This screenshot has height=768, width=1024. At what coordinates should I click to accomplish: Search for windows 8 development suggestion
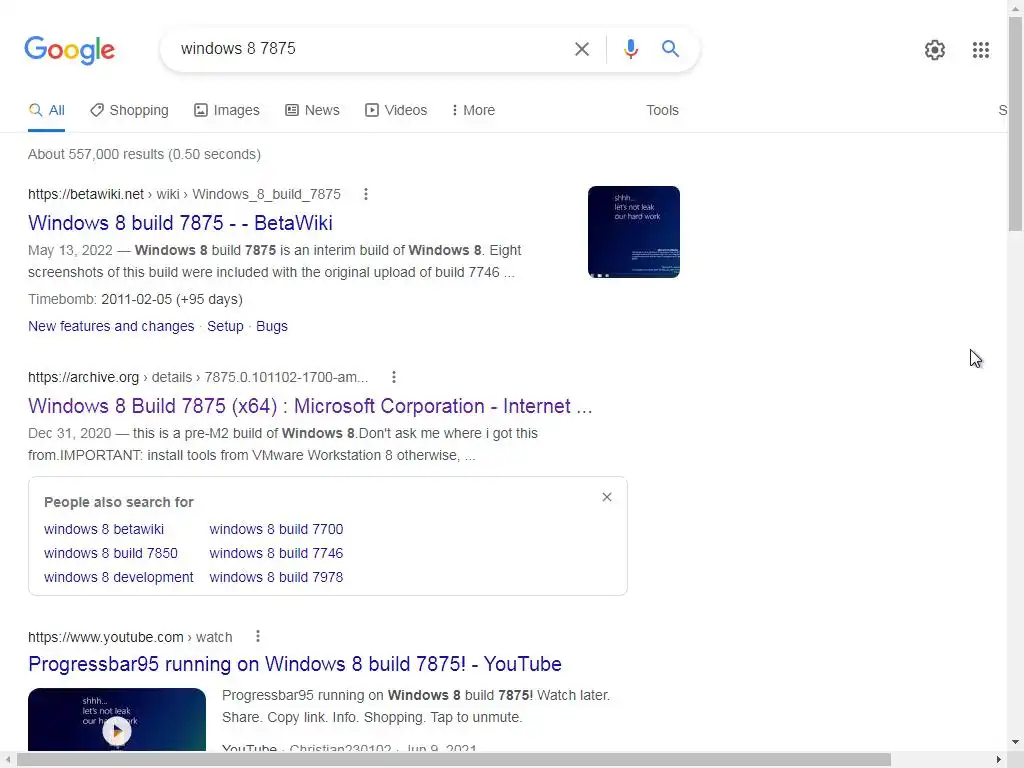(x=118, y=577)
